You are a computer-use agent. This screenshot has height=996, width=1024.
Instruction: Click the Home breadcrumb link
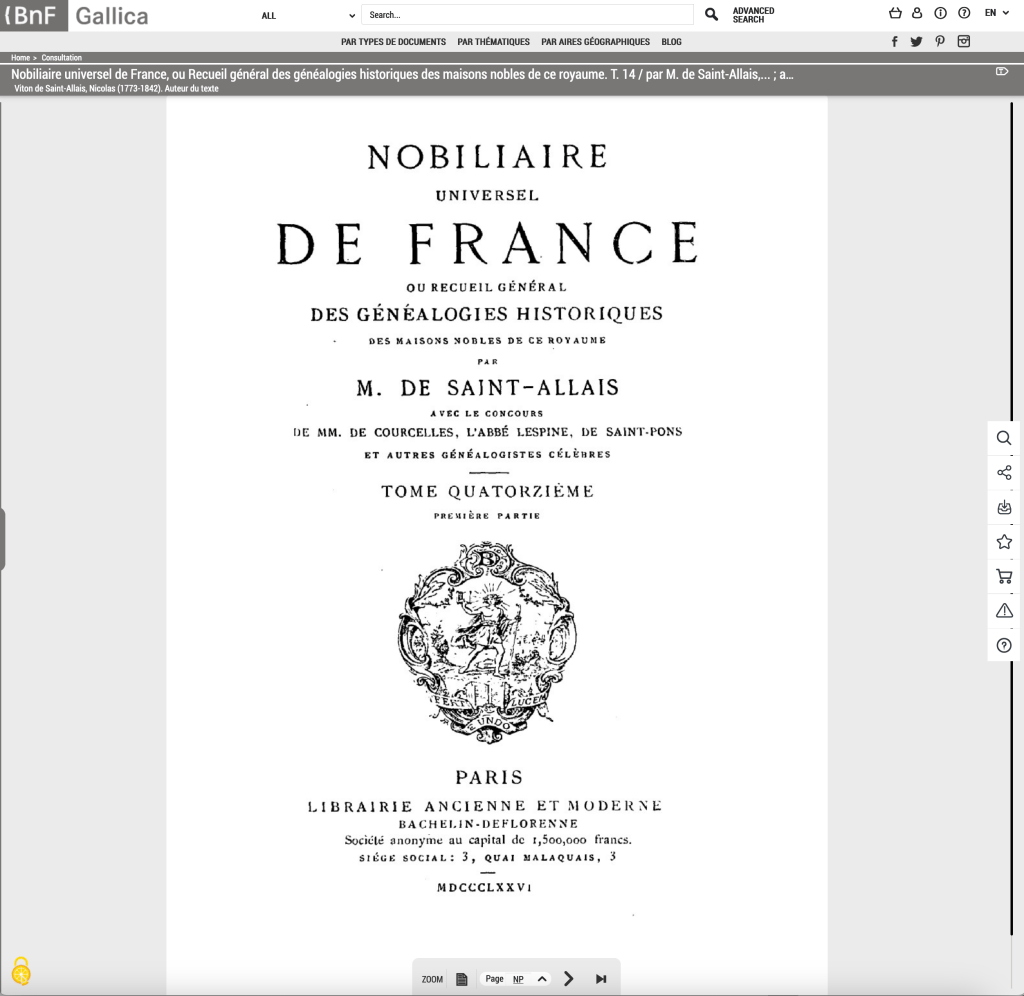point(20,58)
